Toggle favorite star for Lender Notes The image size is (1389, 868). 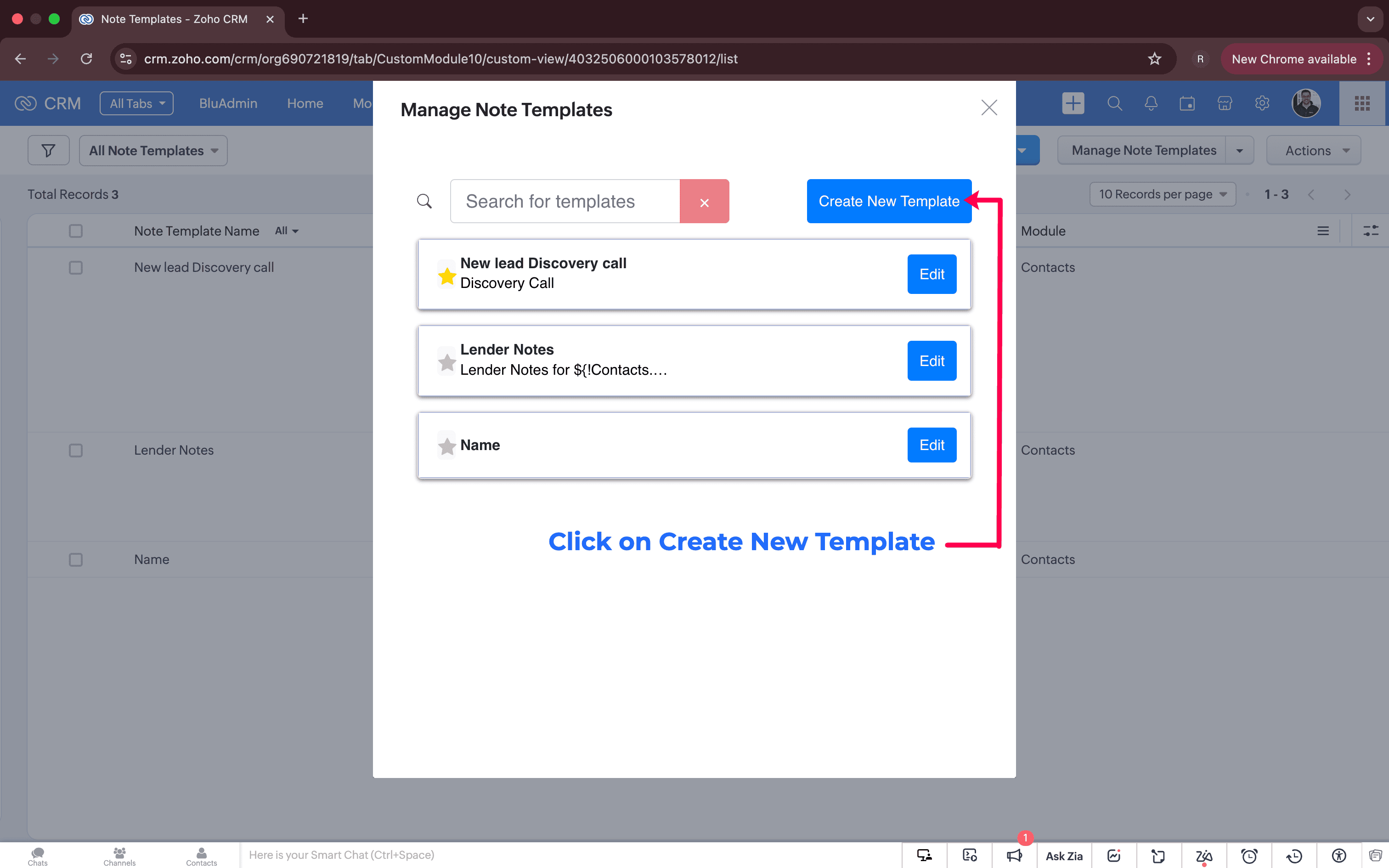pyautogui.click(x=446, y=362)
